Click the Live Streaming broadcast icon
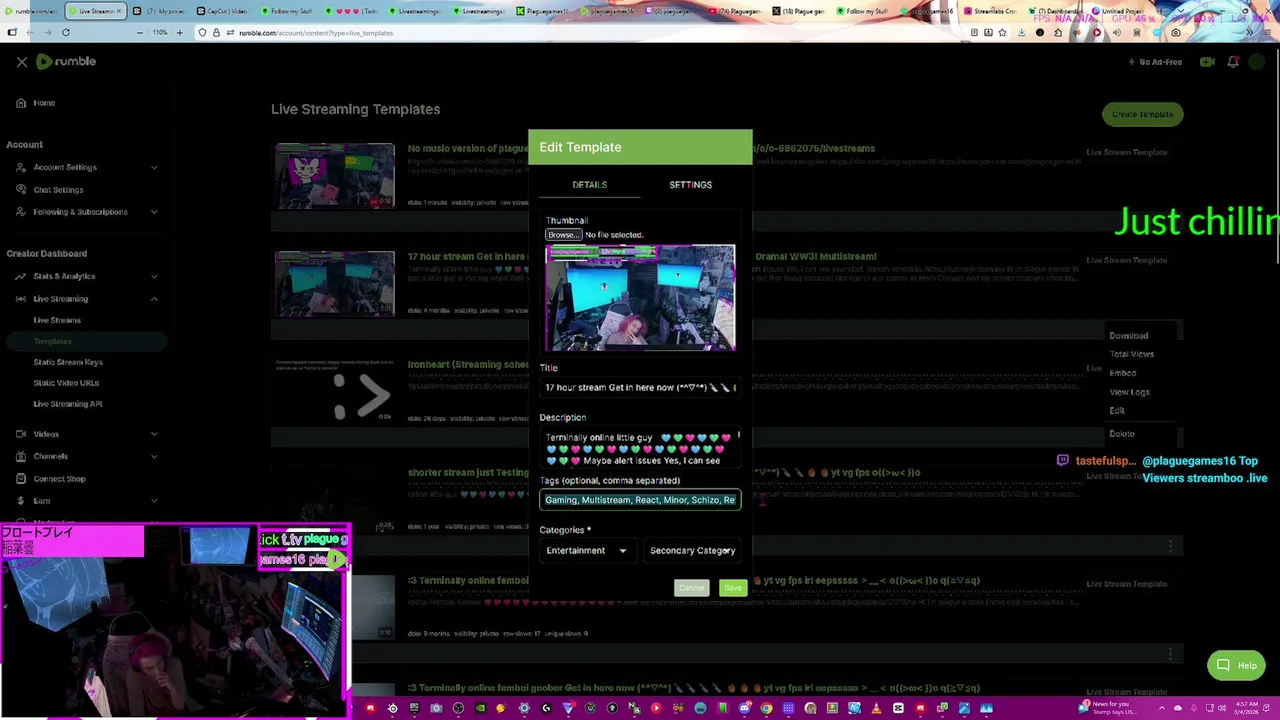 (x=21, y=299)
